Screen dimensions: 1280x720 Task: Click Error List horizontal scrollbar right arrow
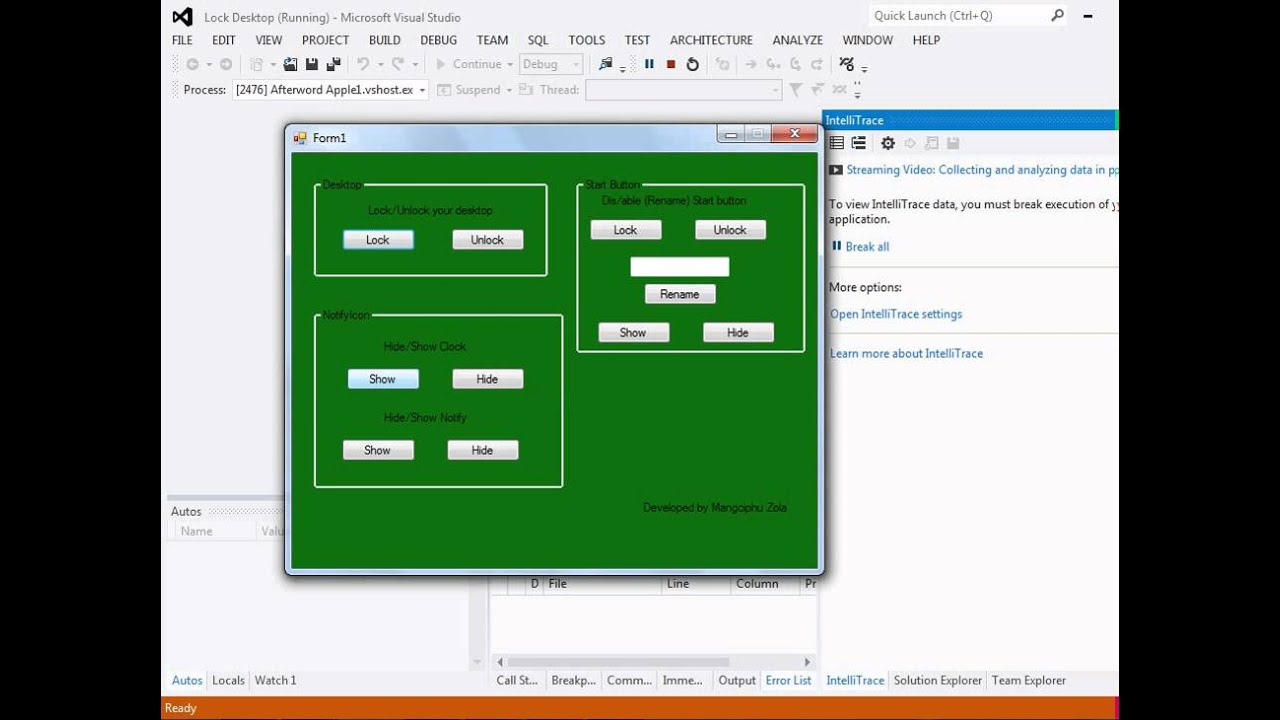click(x=808, y=662)
